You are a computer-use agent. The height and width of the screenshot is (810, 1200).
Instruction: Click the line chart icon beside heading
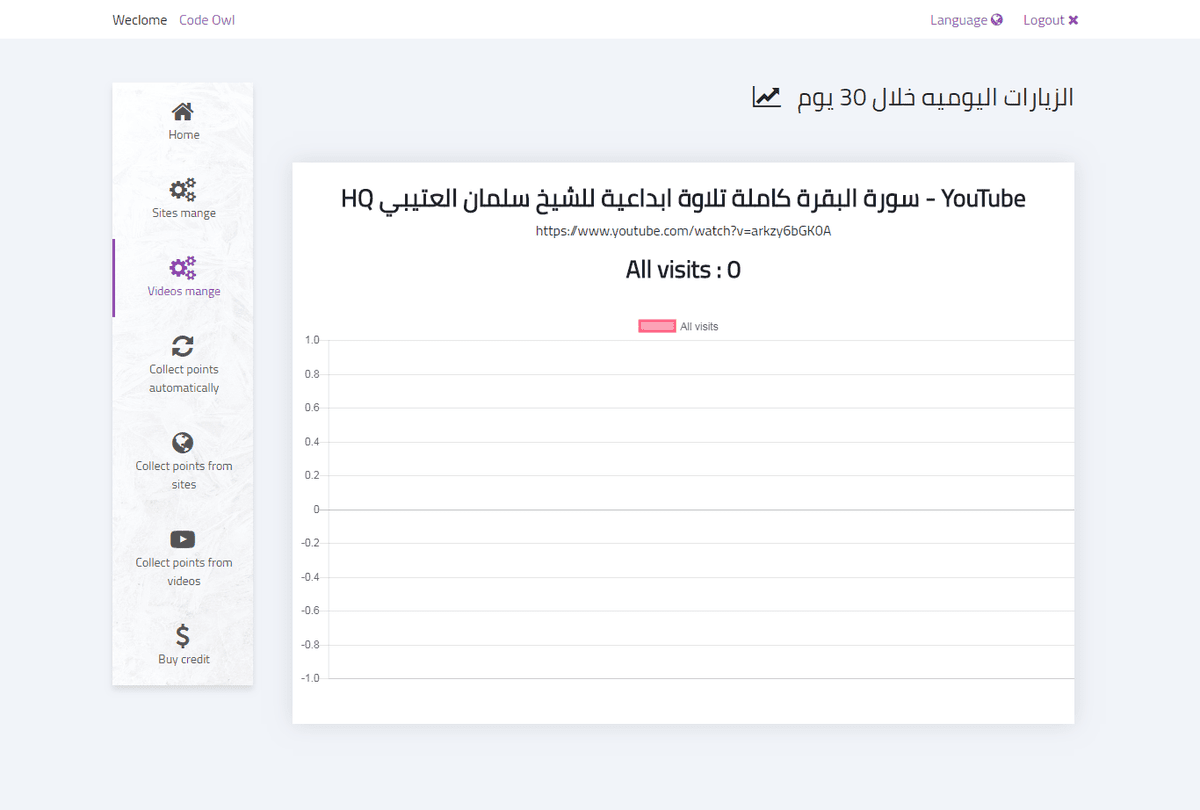pyautogui.click(x=767, y=97)
